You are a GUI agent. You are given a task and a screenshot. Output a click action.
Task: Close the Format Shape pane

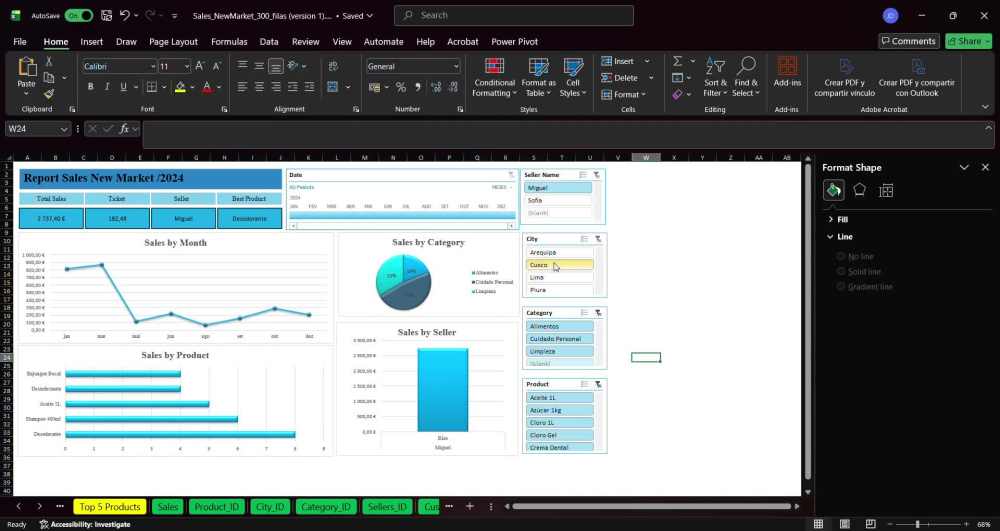[985, 168]
